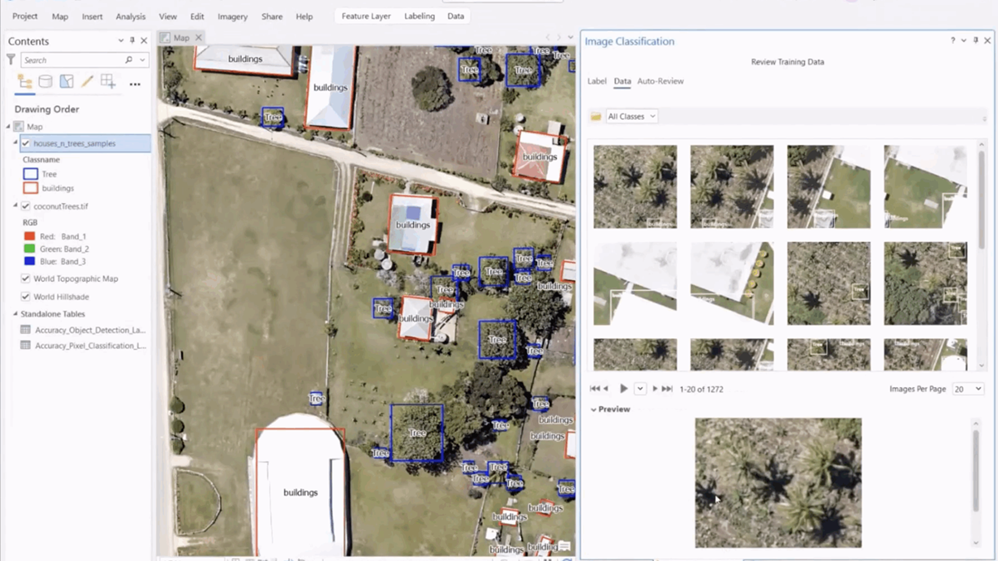Select List By Data Source icon
Image resolution: width=998 pixels, height=561 pixels.
45,82
